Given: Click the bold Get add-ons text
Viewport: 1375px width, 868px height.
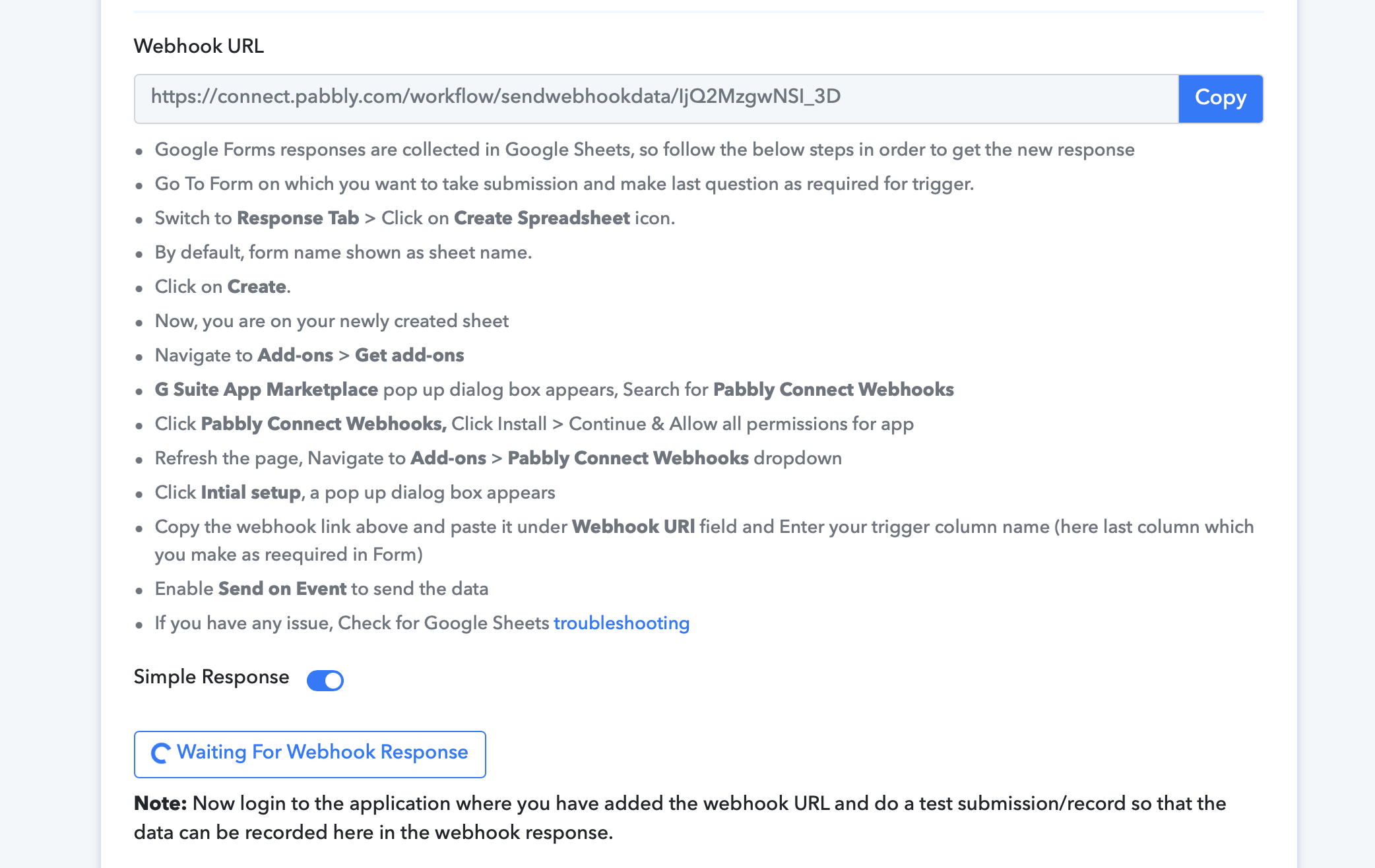Looking at the screenshot, I should click(x=410, y=356).
